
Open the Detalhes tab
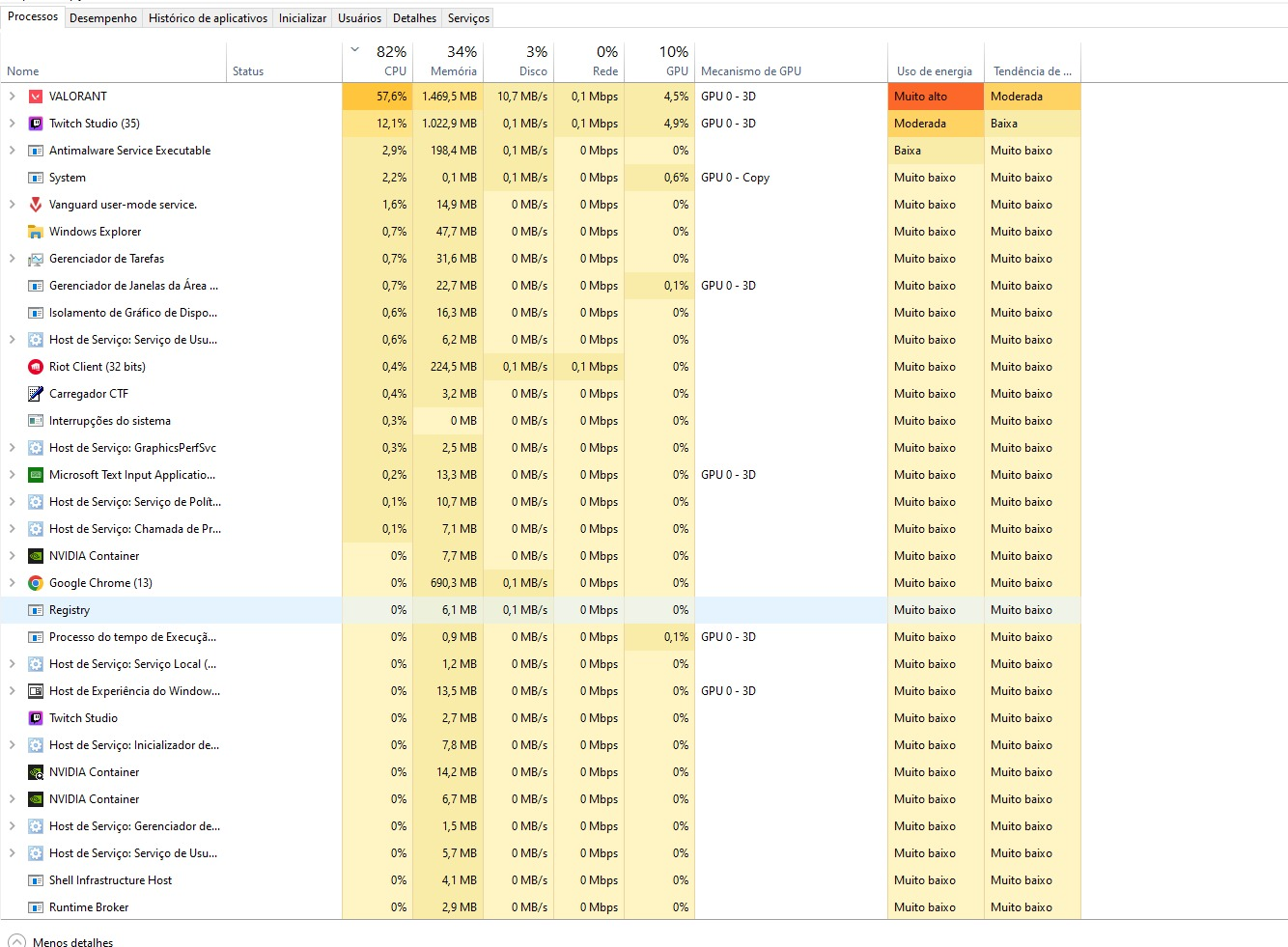(x=414, y=18)
